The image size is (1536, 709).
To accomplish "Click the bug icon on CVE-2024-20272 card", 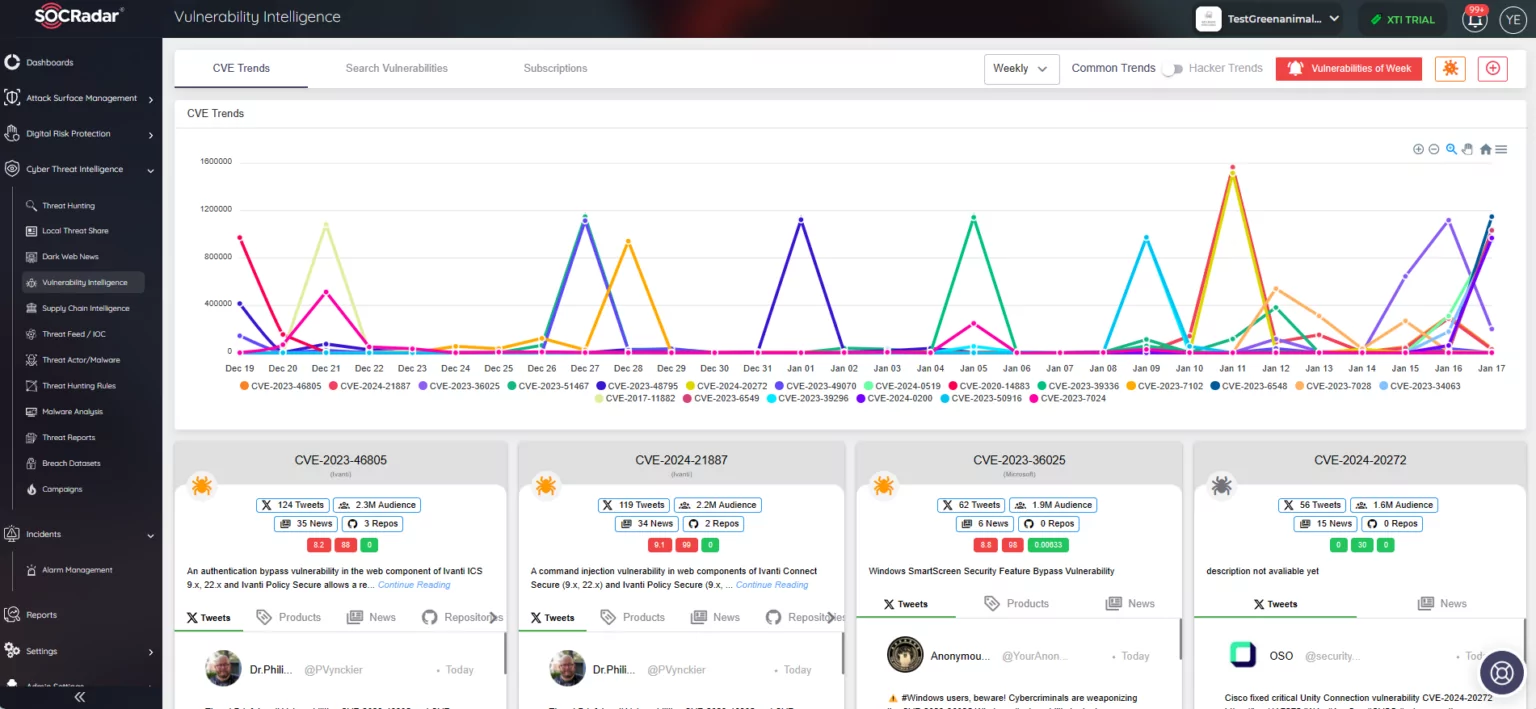I will [1221, 486].
